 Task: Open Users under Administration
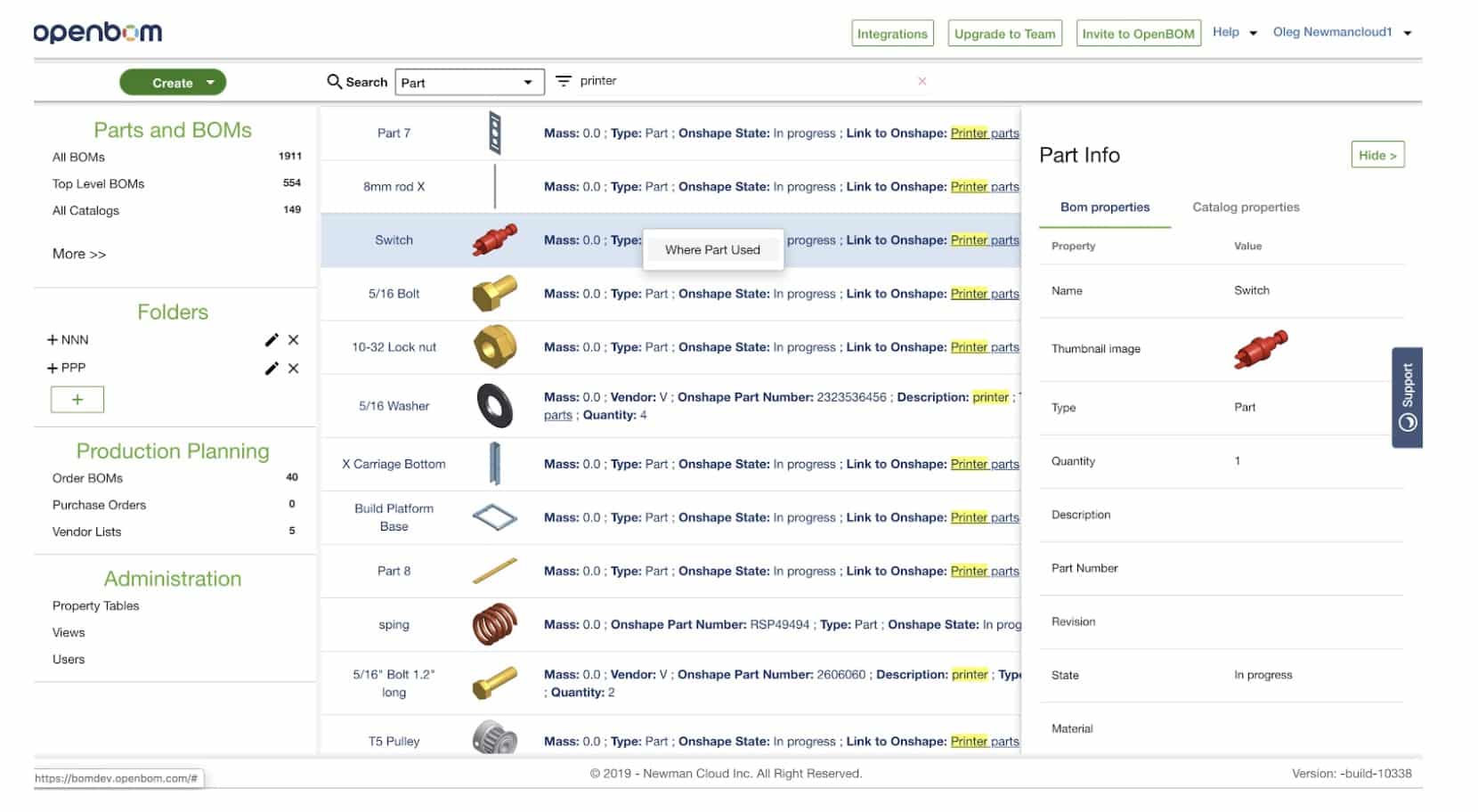[69, 659]
